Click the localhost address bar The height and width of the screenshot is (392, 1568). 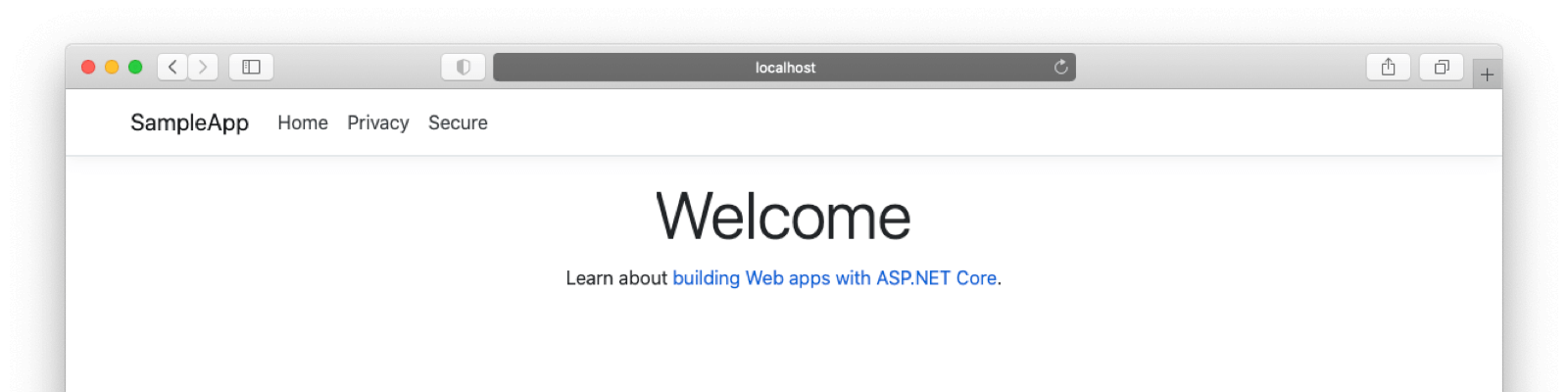tap(784, 67)
